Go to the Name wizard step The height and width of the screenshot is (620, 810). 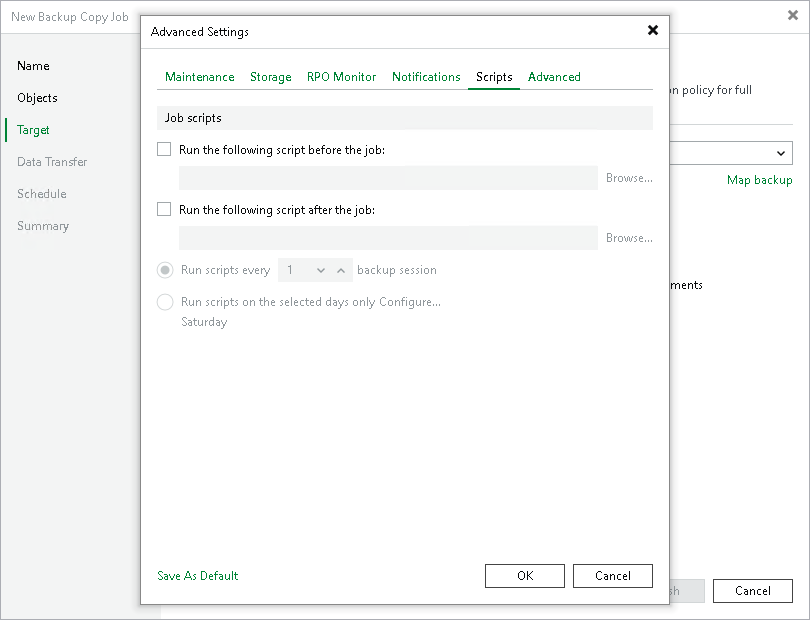(x=33, y=66)
